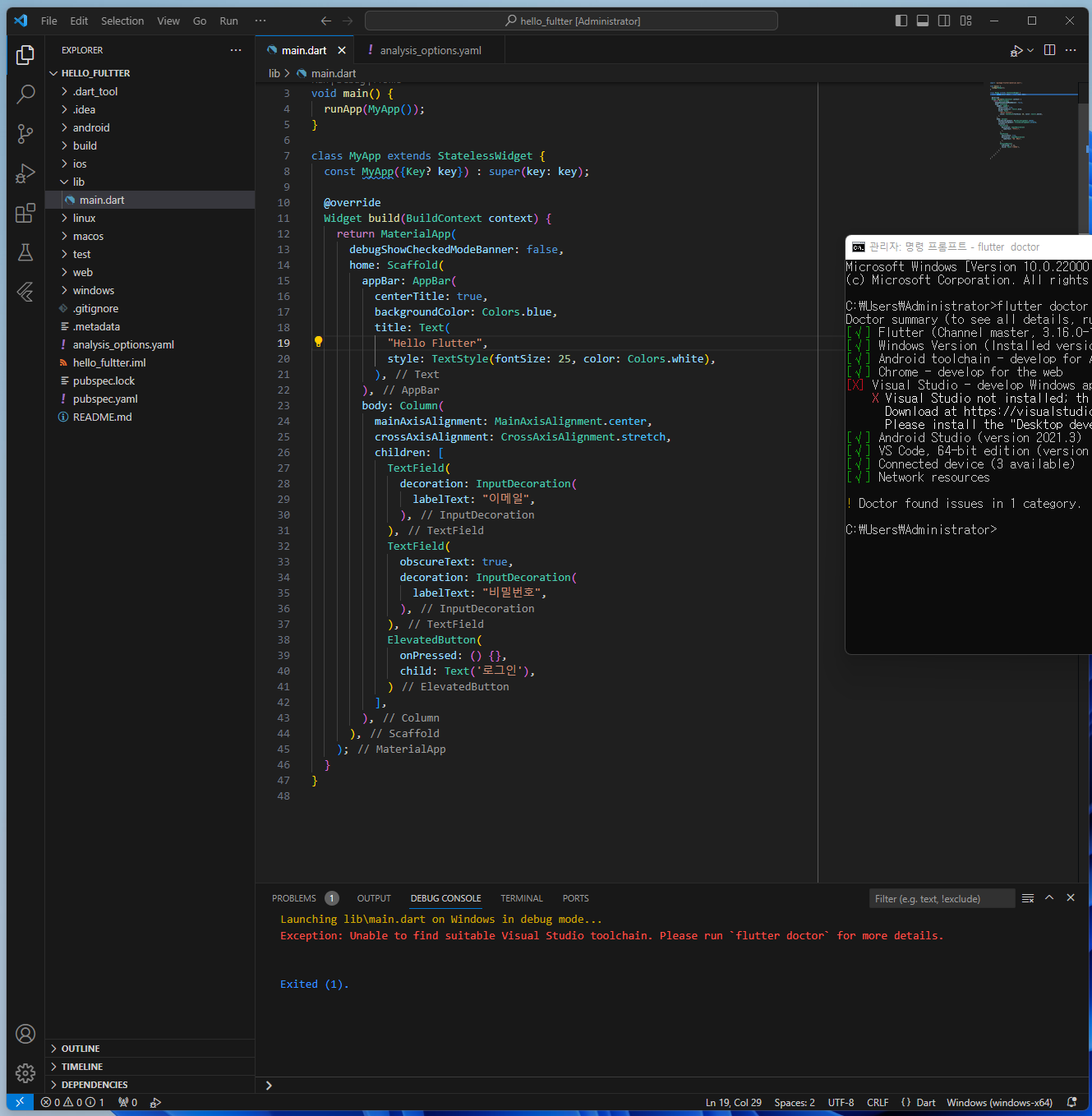Toggle the bottom panel visibility
The image size is (1092, 1116).
(923, 21)
